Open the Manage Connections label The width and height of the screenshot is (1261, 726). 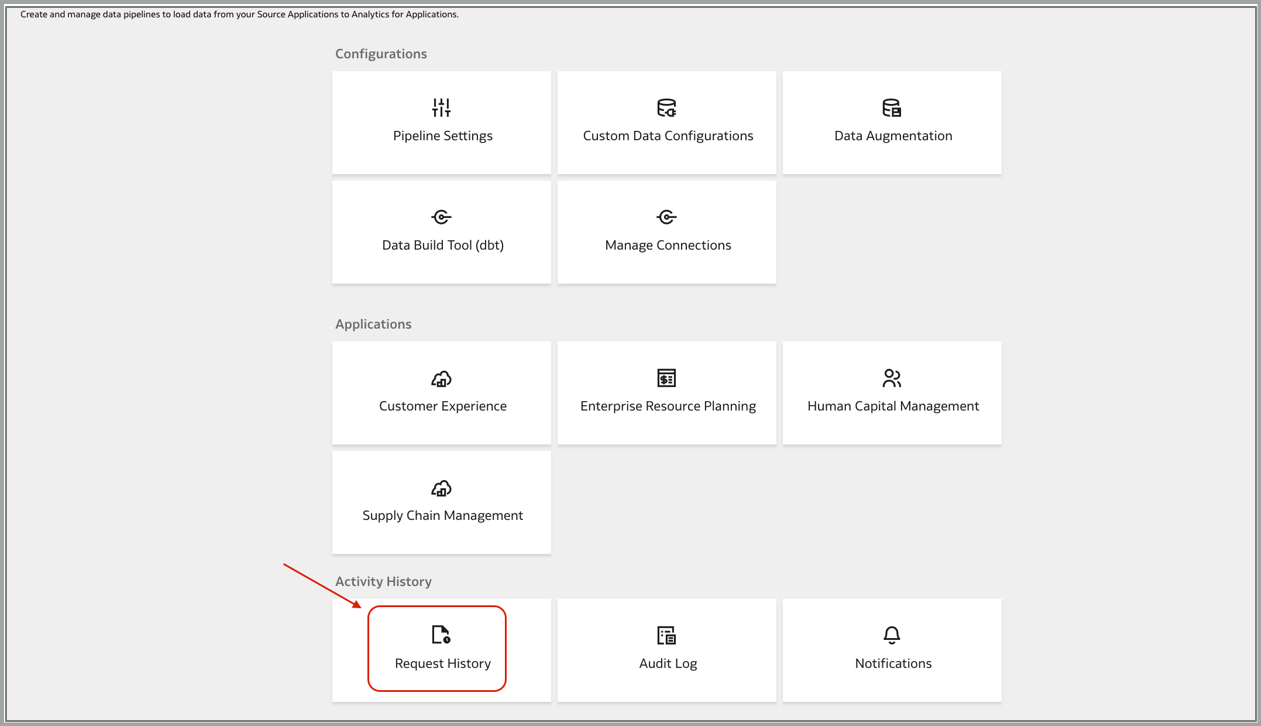tap(668, 245)
